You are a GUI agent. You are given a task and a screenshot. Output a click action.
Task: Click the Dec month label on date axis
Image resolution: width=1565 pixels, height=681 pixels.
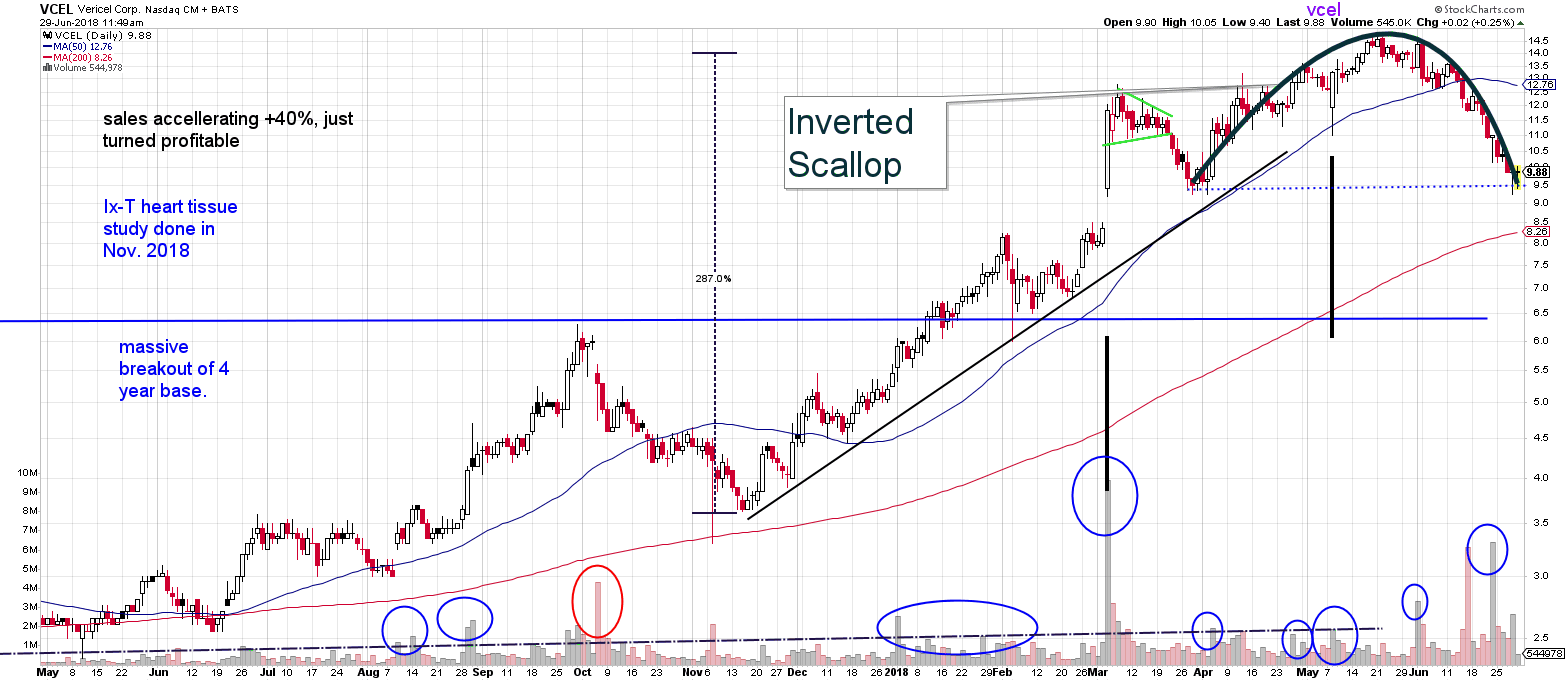pyautogui.click(x=797, y=673)
